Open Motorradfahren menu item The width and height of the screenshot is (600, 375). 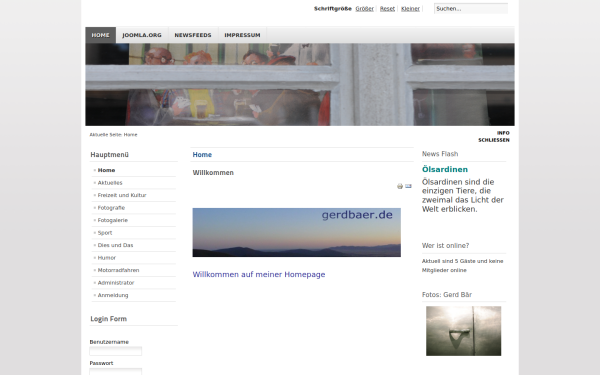tap(118, 270)
